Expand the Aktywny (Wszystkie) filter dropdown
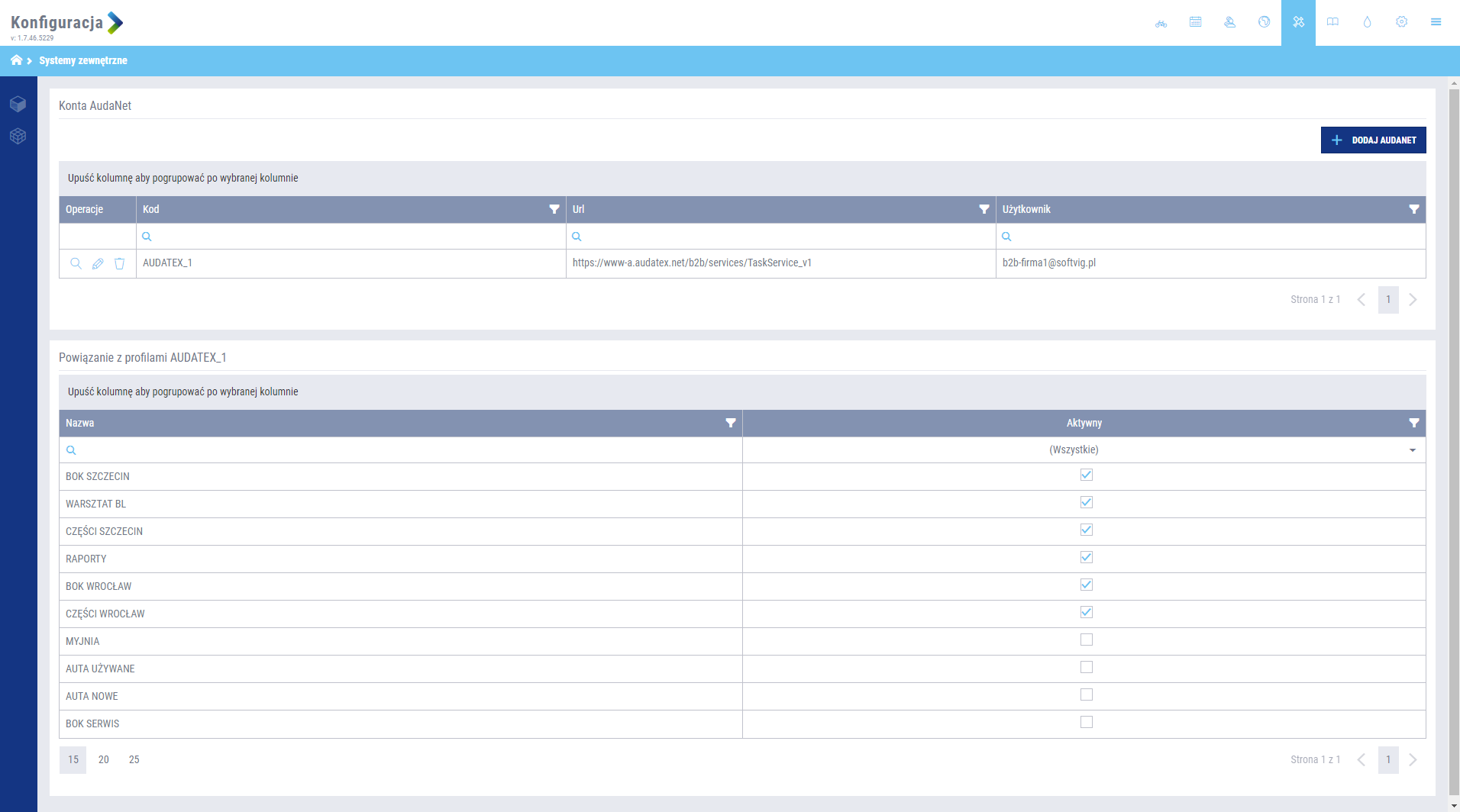The width and height of the screenshot is (1460, 812). pos(1412,450)
